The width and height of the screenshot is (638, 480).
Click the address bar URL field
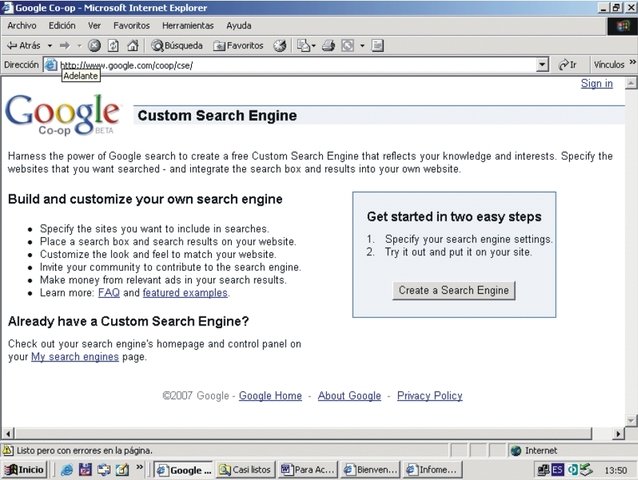(296, 65)
